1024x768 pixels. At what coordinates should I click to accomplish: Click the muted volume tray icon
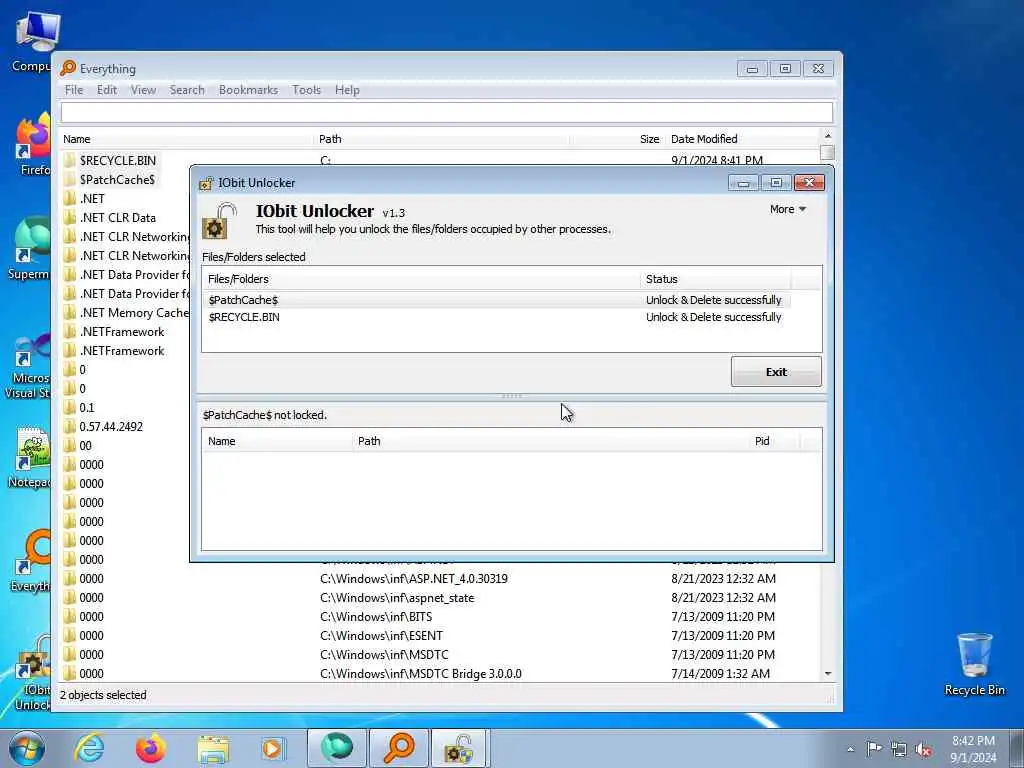[923, 749]
